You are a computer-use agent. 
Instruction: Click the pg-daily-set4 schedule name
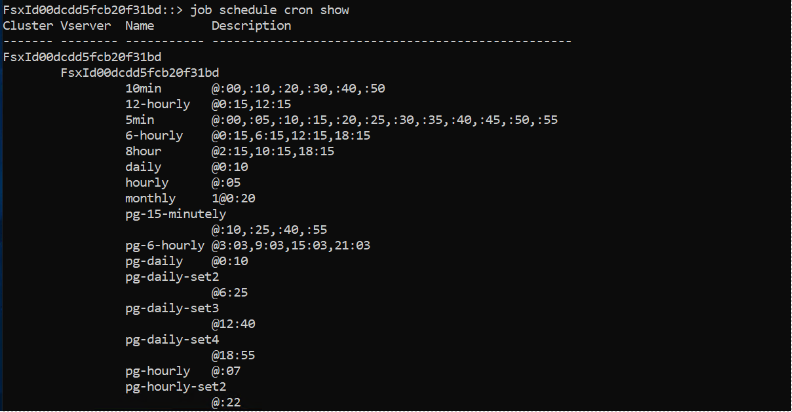(x=172, y=339)
